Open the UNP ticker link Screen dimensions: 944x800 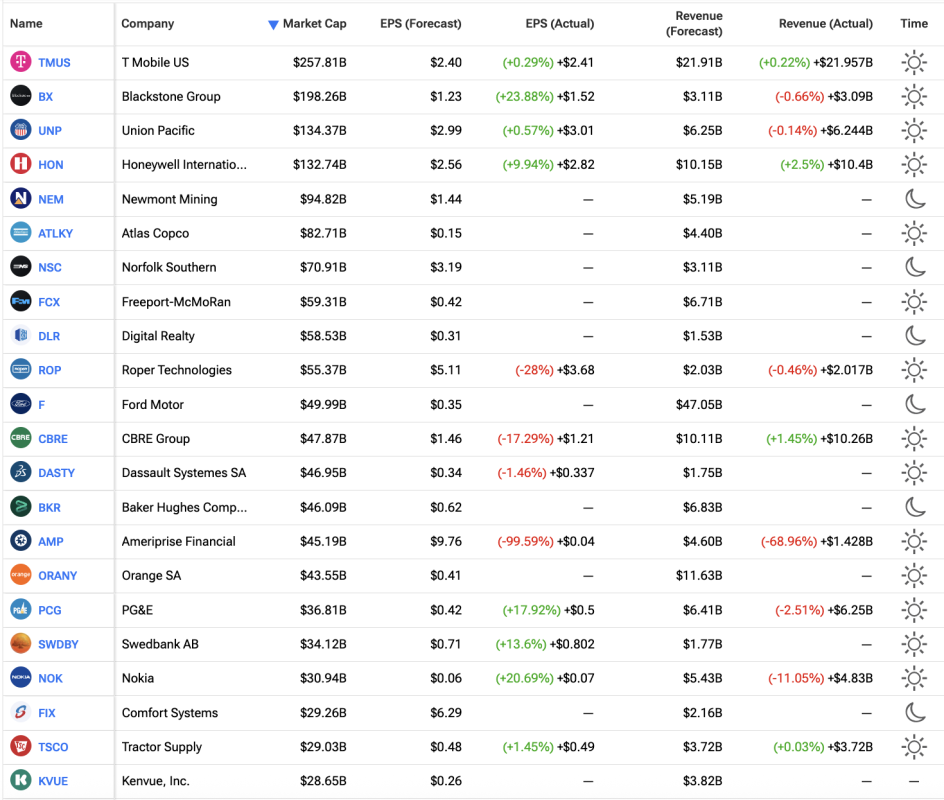[50, 131]
